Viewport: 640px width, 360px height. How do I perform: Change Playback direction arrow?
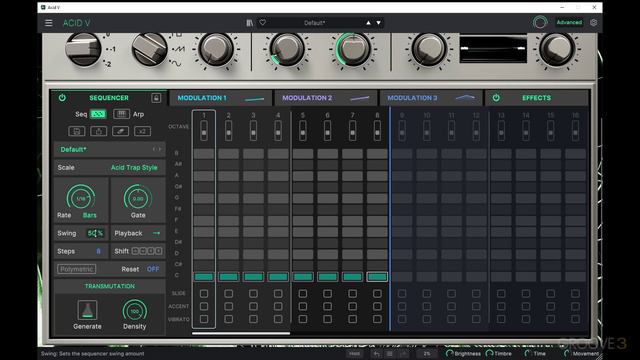point(156,233)
